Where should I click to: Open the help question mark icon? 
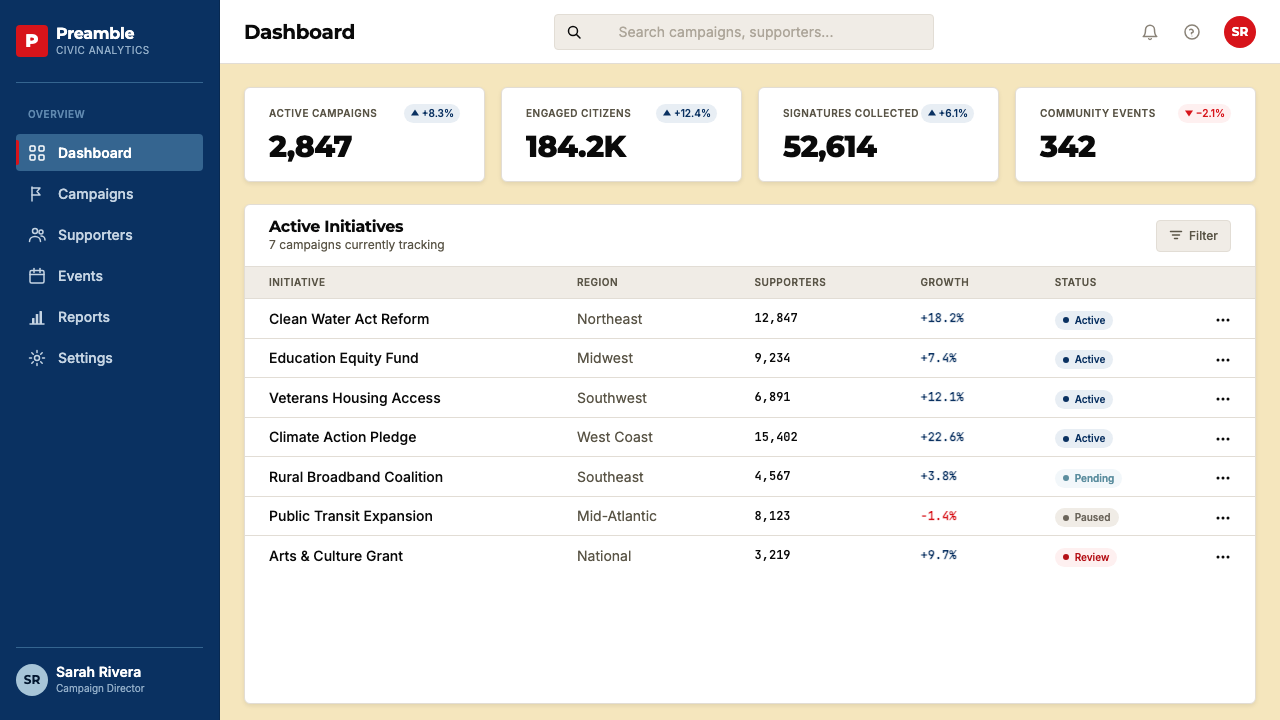click(x=1192, y=32)
